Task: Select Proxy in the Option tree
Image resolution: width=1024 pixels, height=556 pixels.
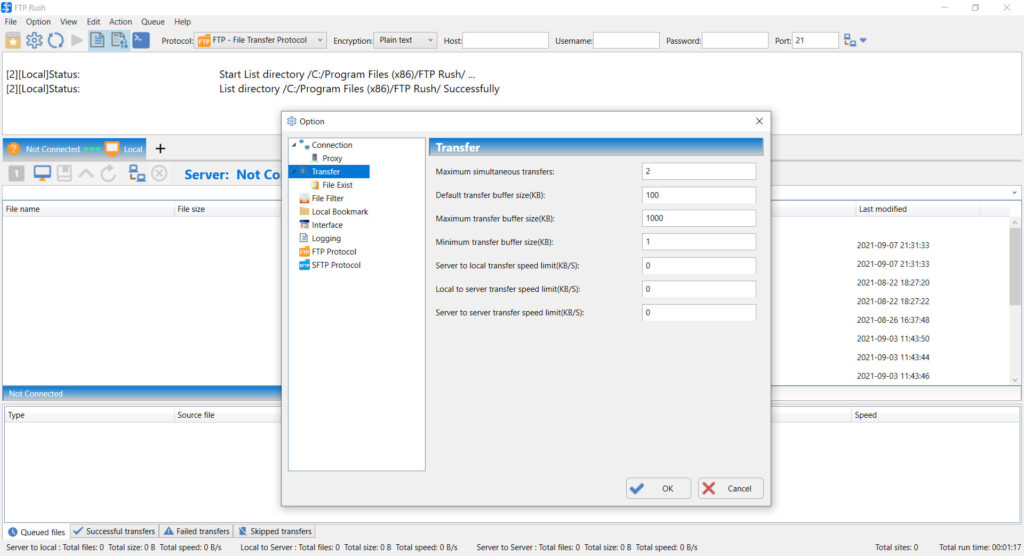Action: tap(332, 158)
